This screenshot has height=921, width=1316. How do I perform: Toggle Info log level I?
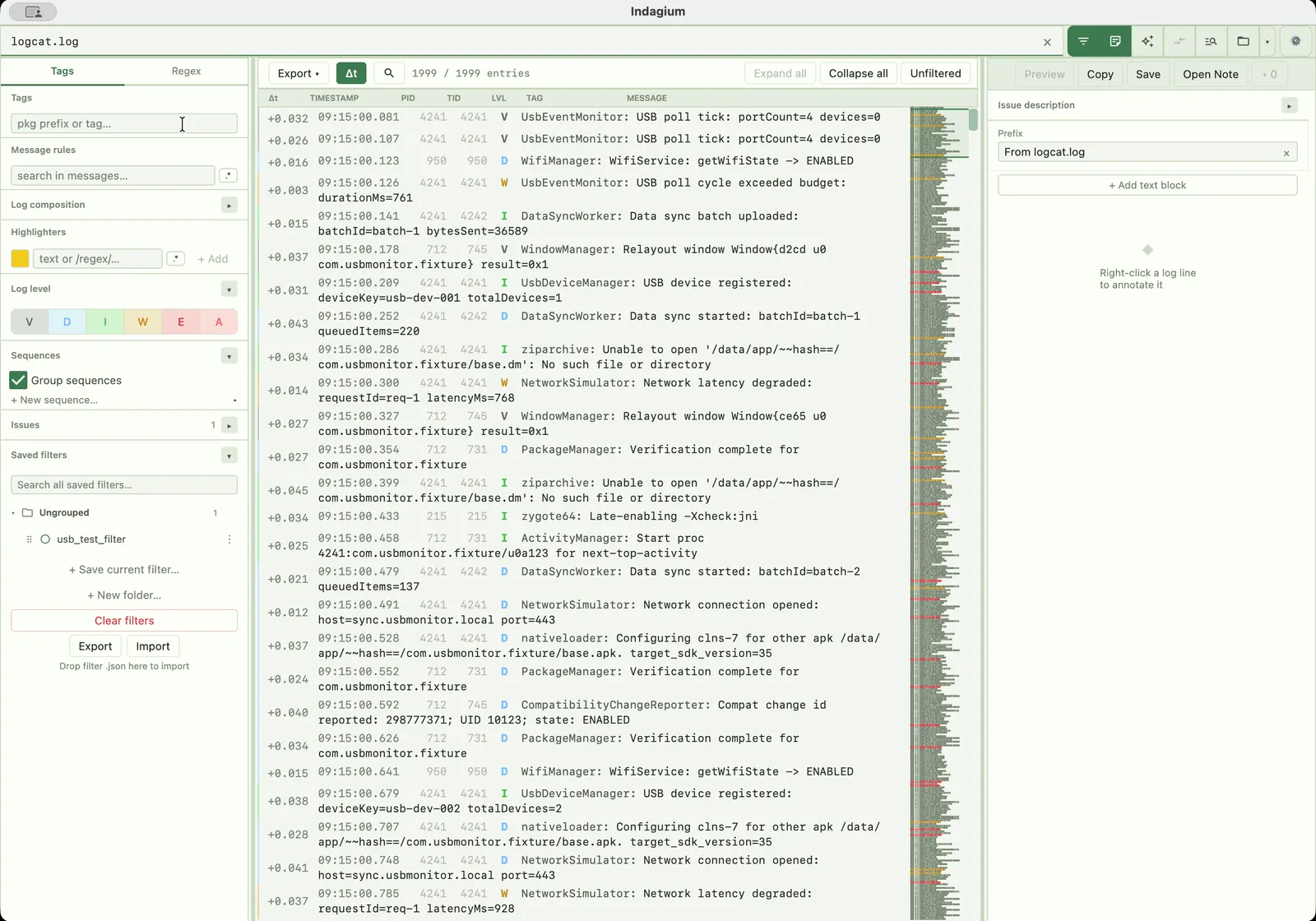point(105,322)
